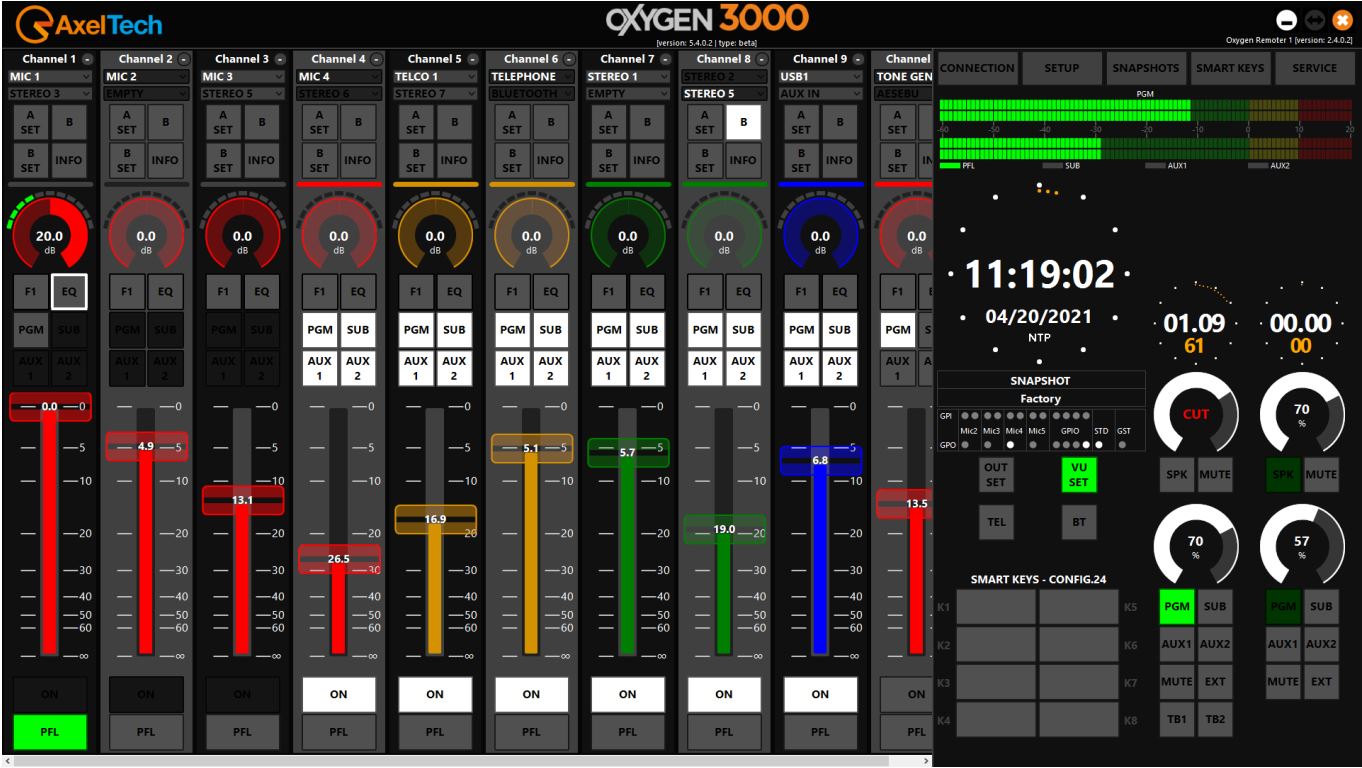Toggle SUB on Channel 5
This screenshot has width=1362, height=768.
[454, 329]
